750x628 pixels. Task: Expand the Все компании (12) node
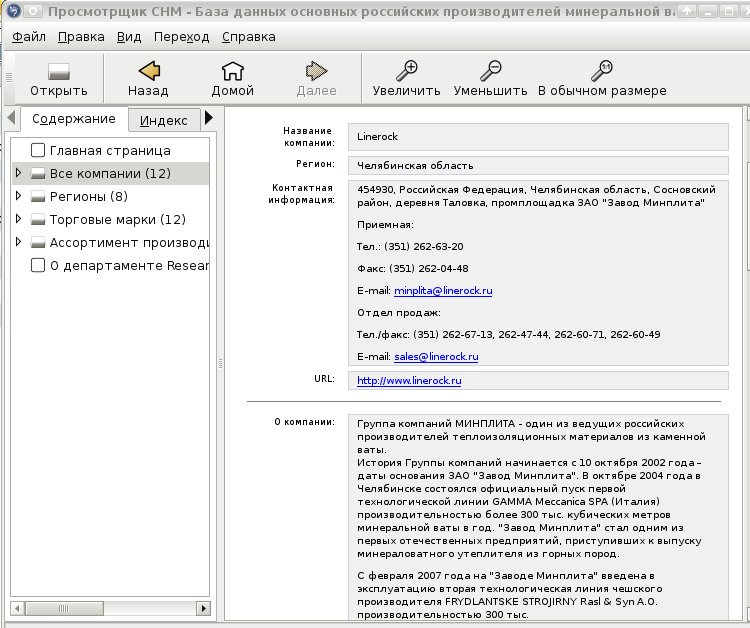tap(18, 173)
